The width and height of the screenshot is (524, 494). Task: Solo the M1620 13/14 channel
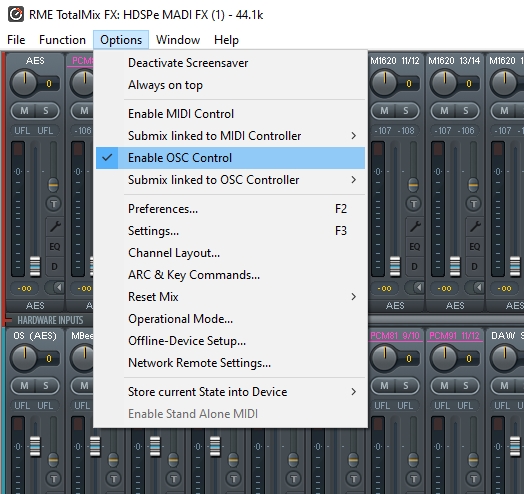pos(466,111)
